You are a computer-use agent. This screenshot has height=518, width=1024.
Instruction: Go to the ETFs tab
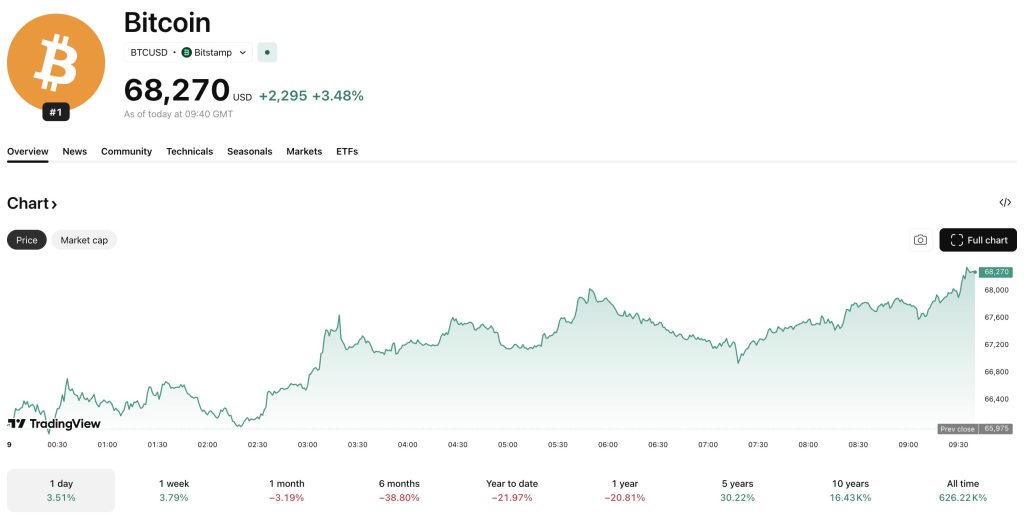tap(347, 151)
